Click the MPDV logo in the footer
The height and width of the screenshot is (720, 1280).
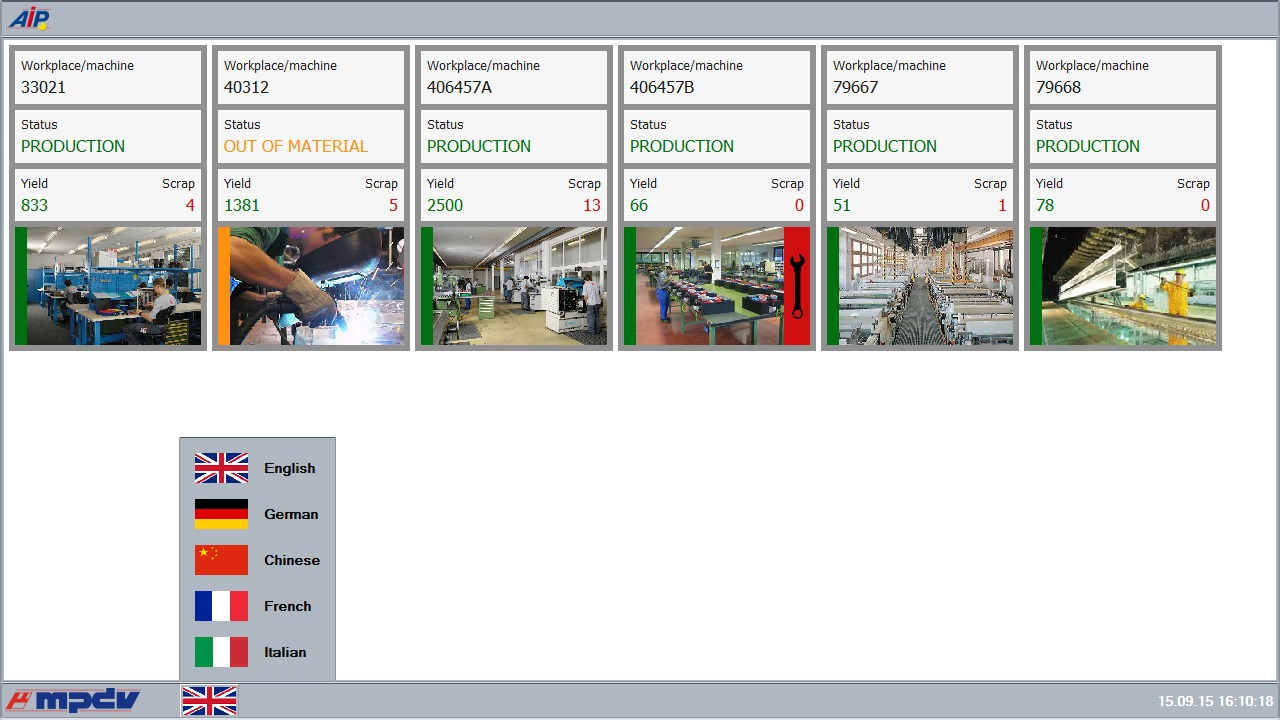pyautogui.click(x=72, y=700)
